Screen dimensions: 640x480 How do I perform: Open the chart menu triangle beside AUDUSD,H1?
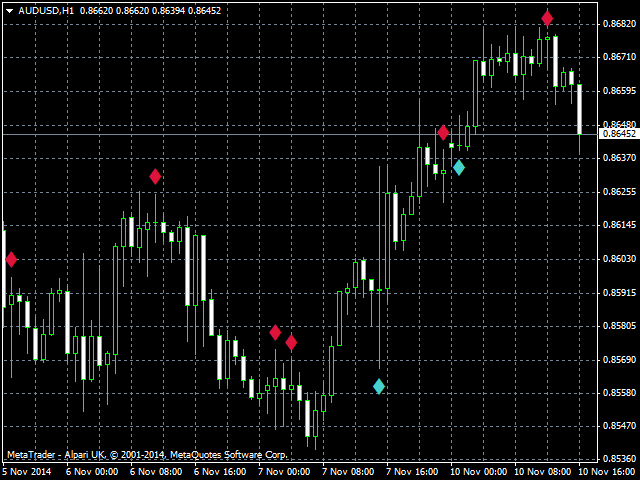[x=9, y=11]
